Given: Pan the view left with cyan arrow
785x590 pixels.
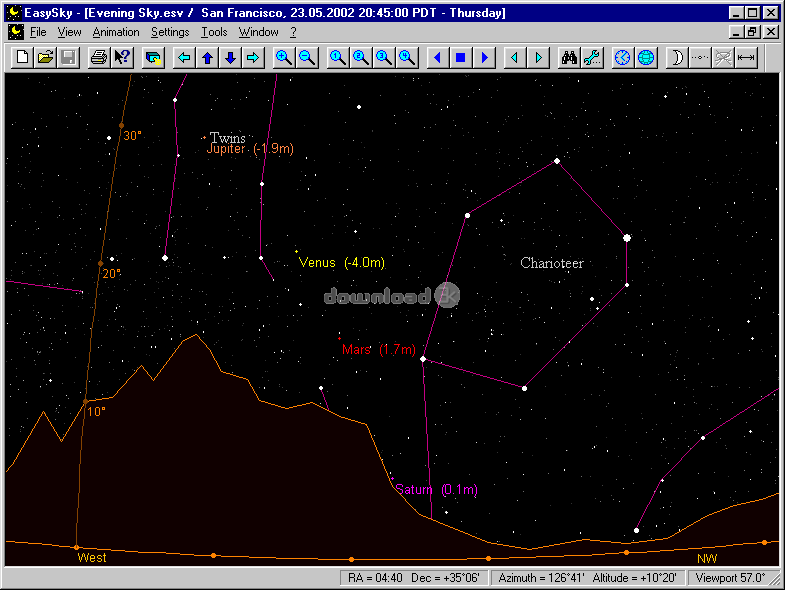Looking at the screenshot, I should (184, 58).
